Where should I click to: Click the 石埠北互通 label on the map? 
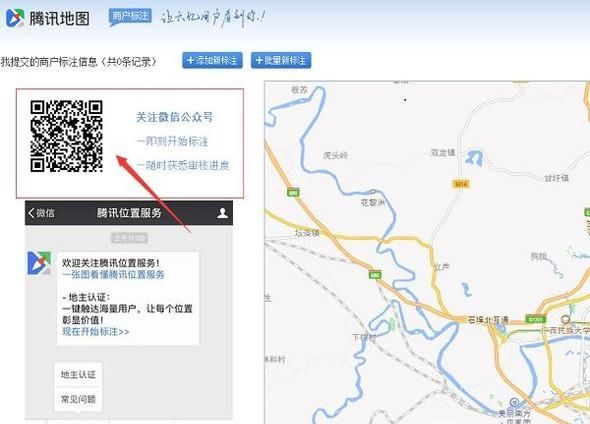pos(488,320)
